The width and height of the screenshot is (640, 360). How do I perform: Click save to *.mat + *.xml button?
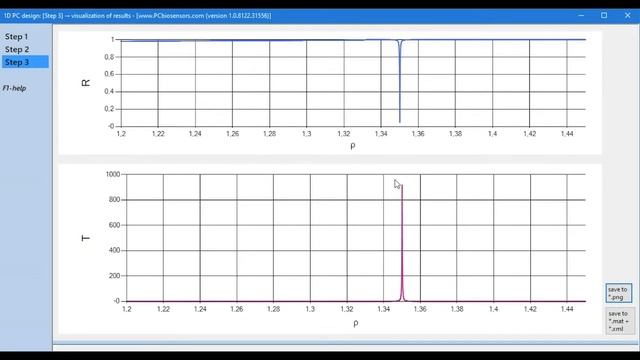[620, 321]
